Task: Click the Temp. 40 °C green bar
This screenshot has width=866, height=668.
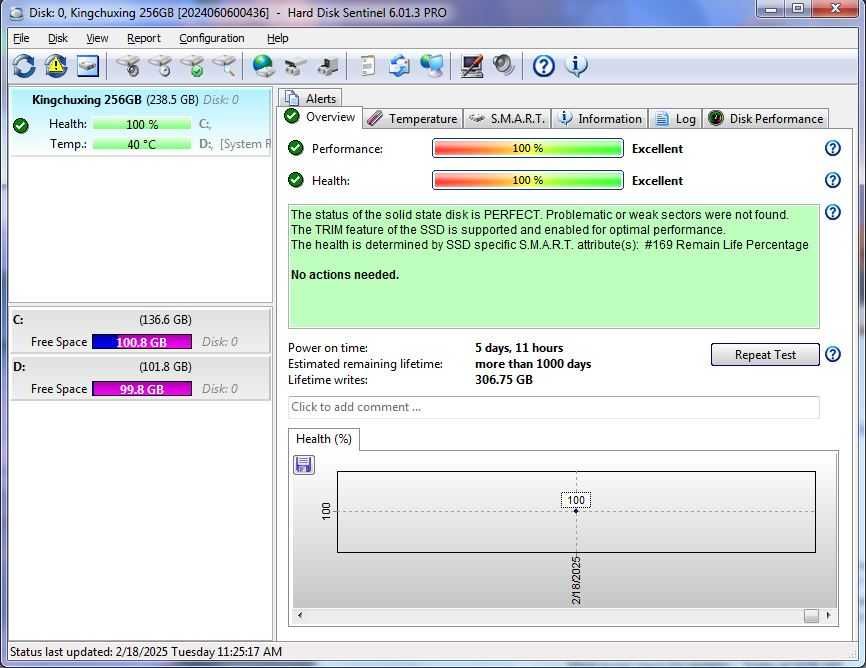Action: point(142,145)
